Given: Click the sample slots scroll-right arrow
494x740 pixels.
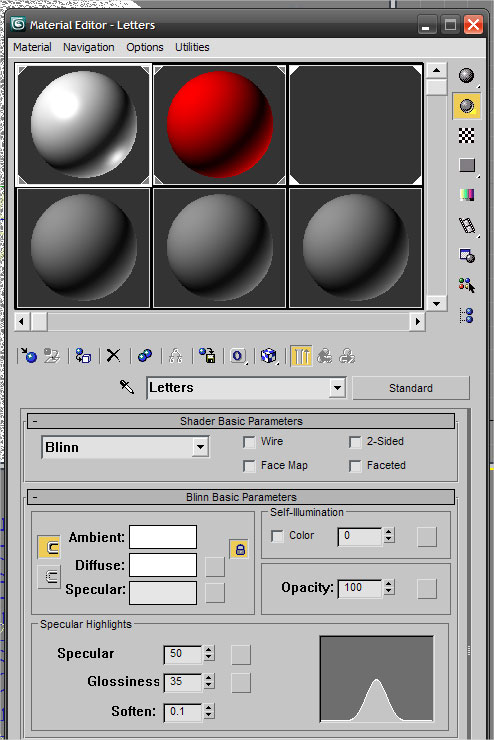Looking at the screenshot, I should (x=418, y=322).
